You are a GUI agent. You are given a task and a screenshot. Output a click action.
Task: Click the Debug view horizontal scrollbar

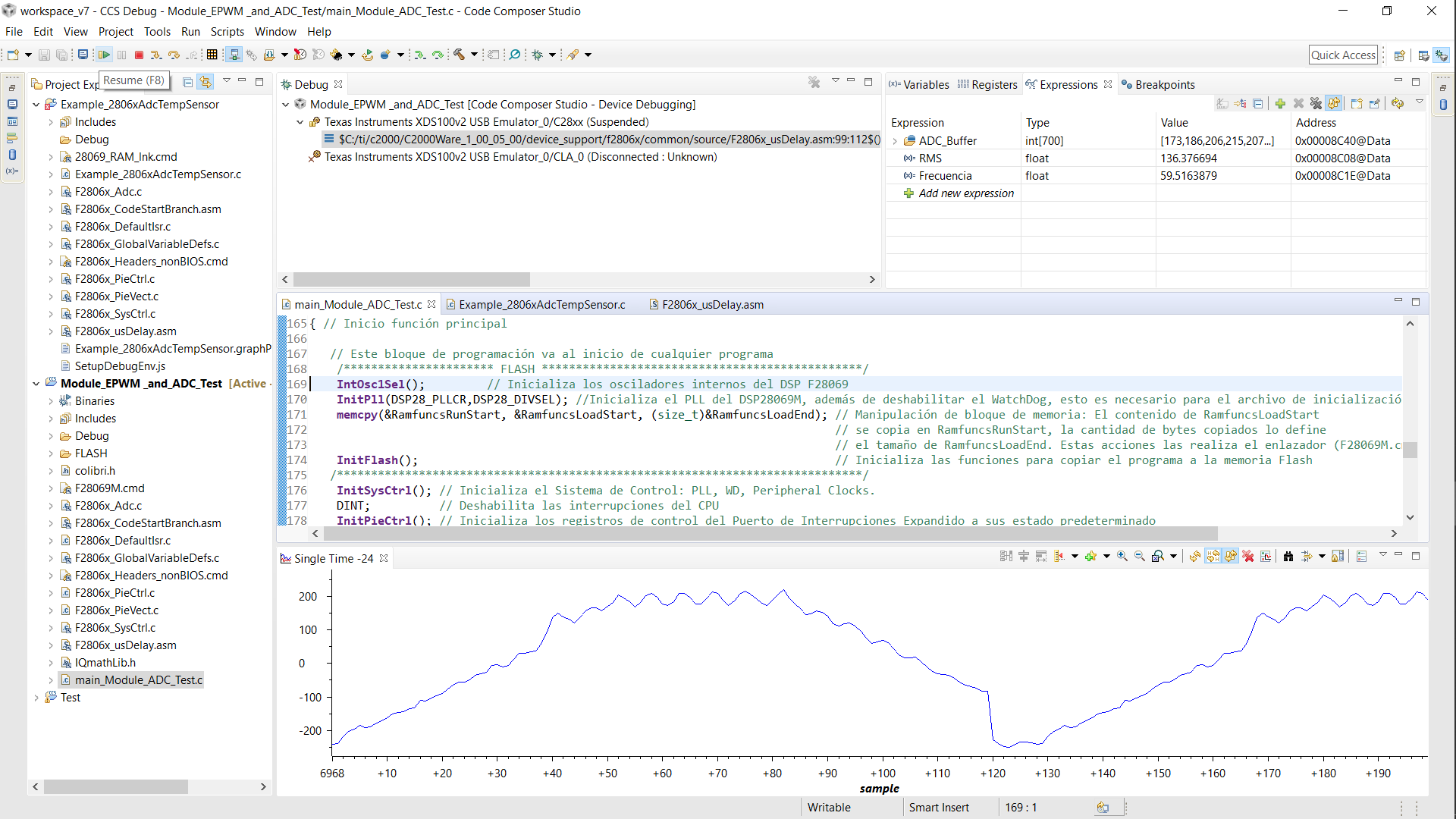412,279
